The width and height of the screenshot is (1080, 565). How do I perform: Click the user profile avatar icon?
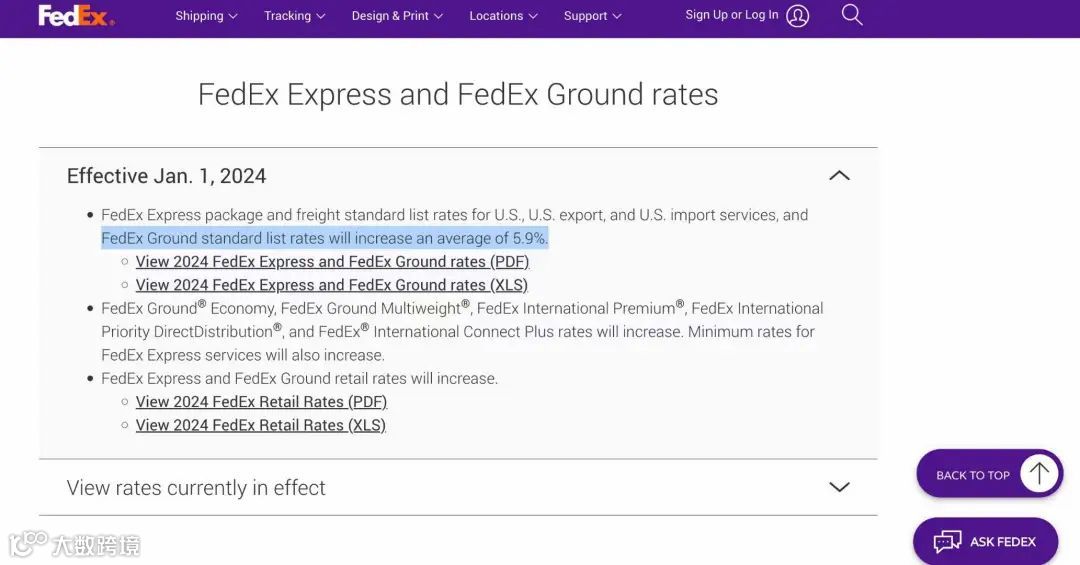[797, 16]
